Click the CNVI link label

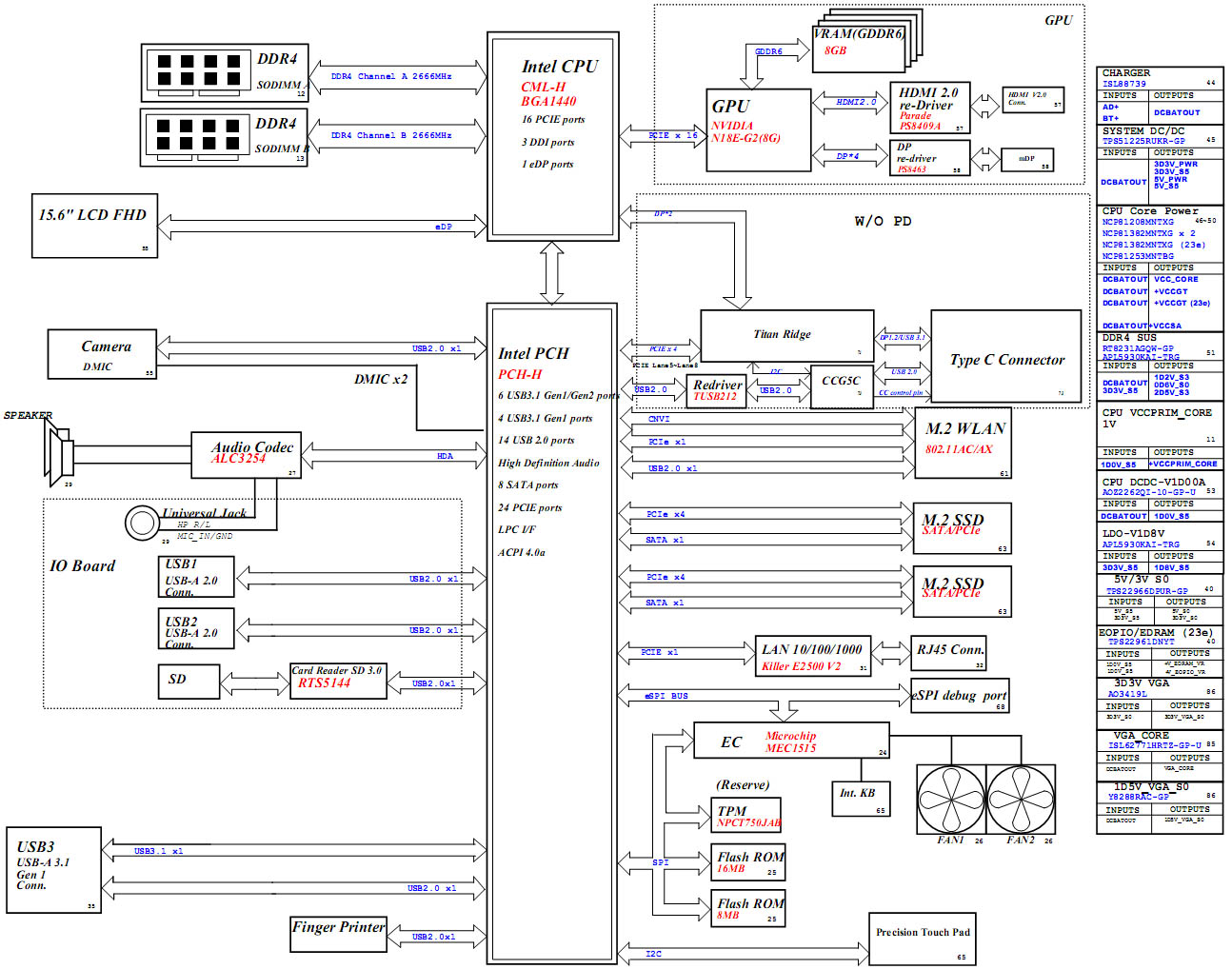(659, 419)
